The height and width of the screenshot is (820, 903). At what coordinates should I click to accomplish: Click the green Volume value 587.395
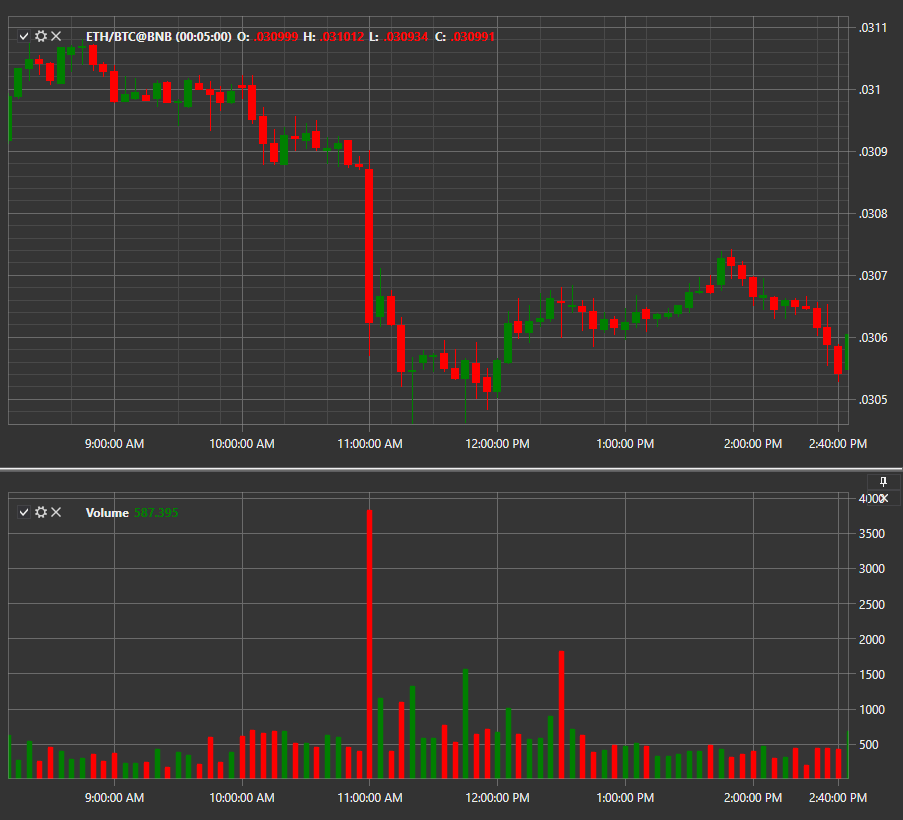click(x=156, y=512)
